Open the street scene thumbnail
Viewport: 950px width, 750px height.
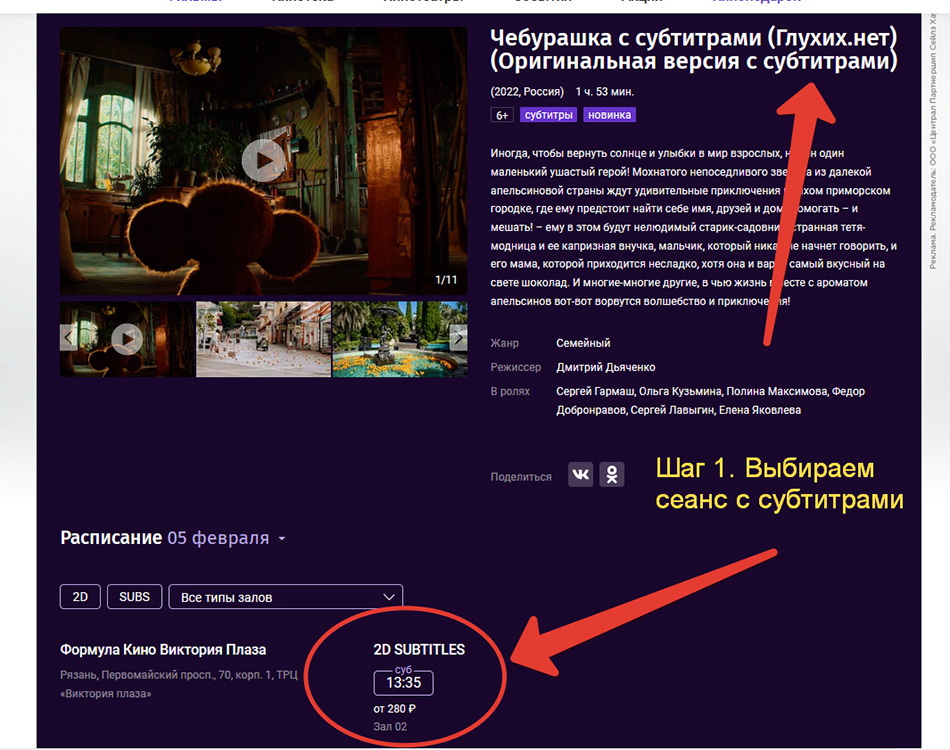click(264, 339)
